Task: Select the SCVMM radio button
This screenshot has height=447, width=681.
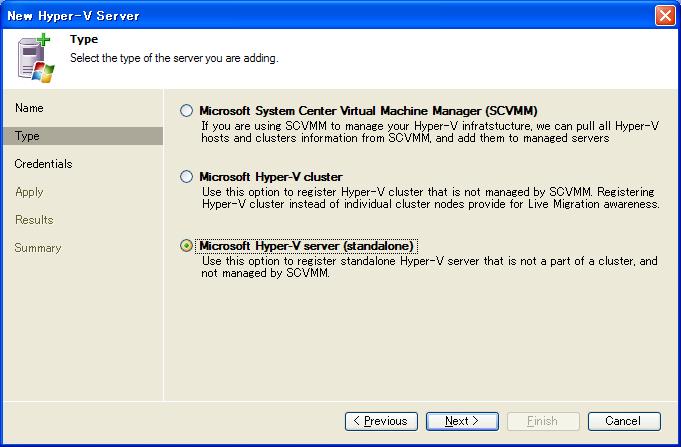Action: pos(186,111)
